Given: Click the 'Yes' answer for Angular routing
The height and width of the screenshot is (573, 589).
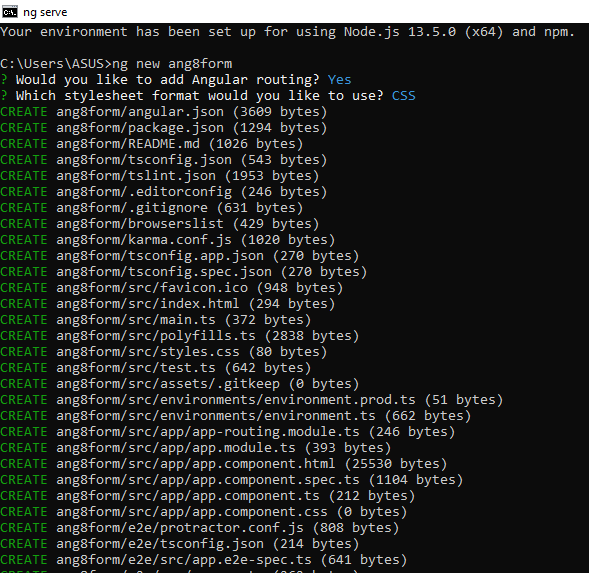Looking at the screenshot, I should click(x=339, y=80).
